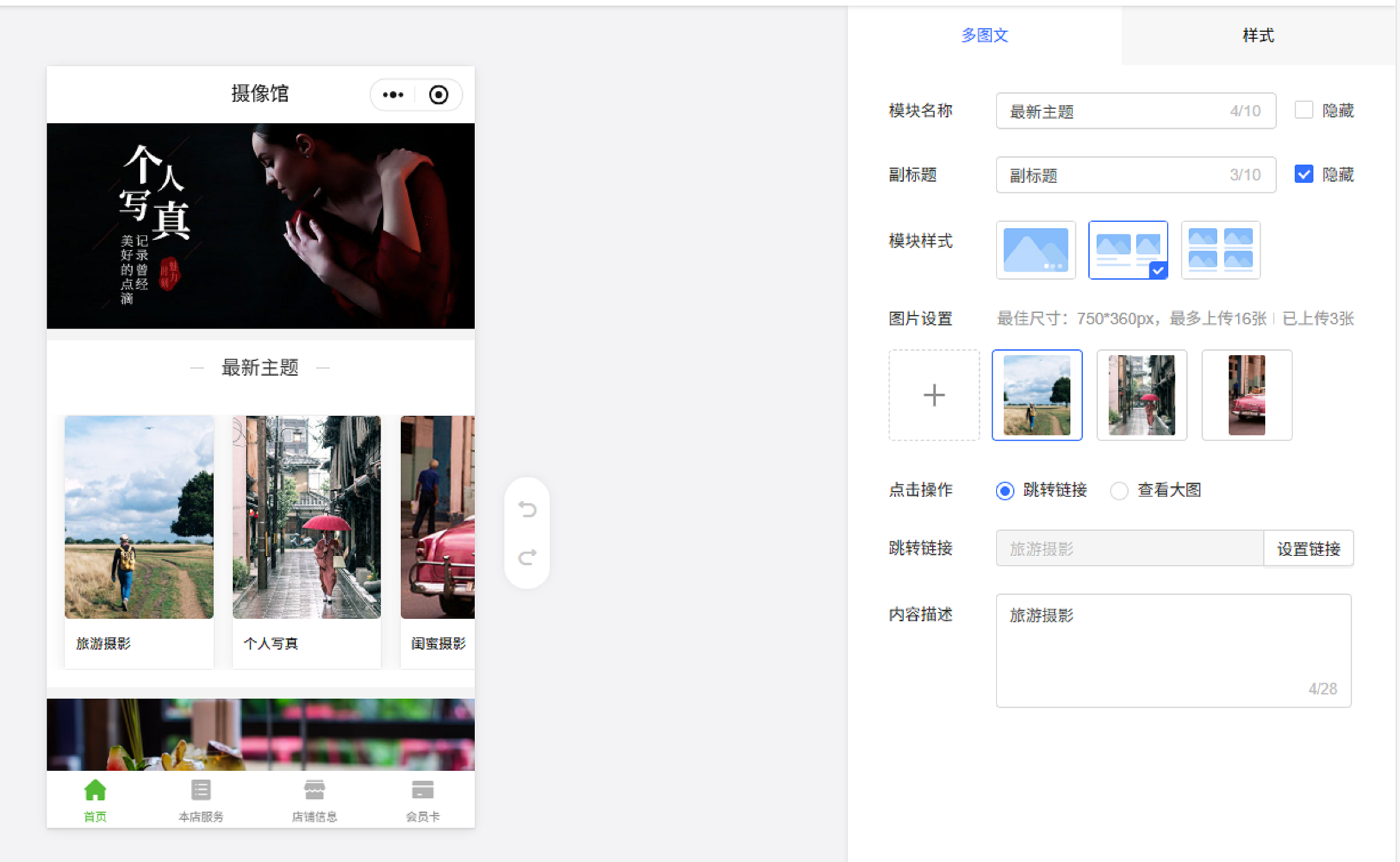Uncheck the 隐藏 box for subtitle
The height and width of the screenshot is (862, 1400).
pos(1304,174)
